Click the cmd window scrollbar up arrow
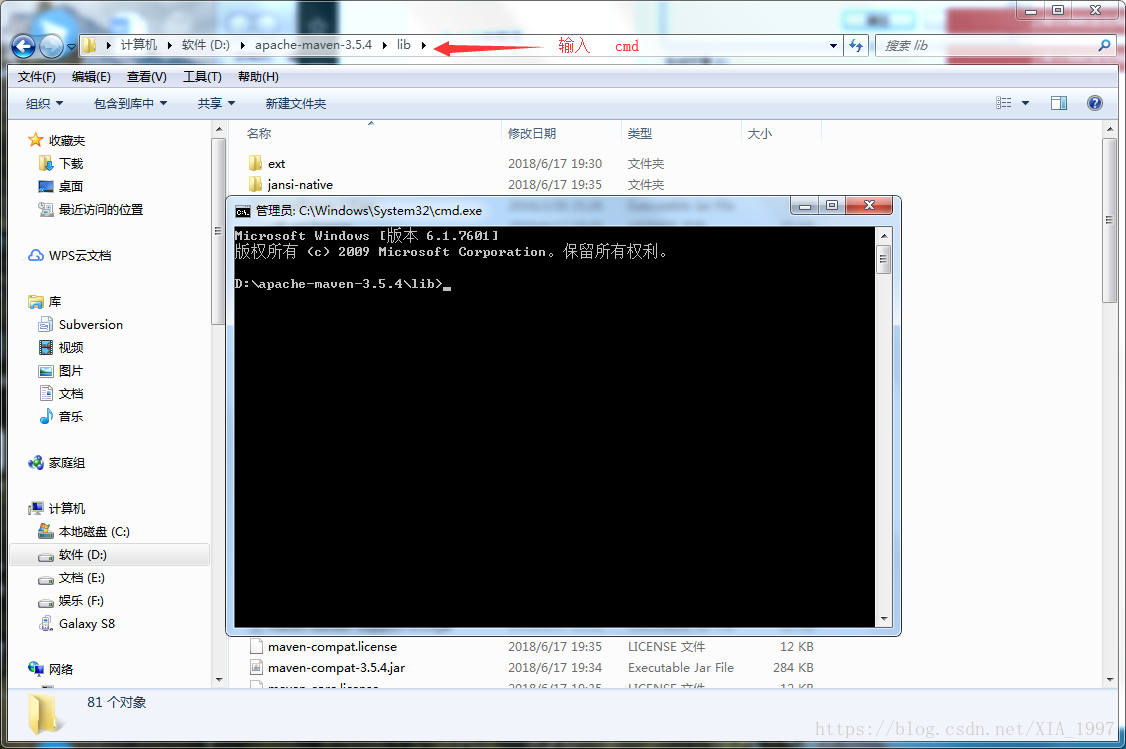This screenshot has height=749, width=1126. [x=884, y=236]
